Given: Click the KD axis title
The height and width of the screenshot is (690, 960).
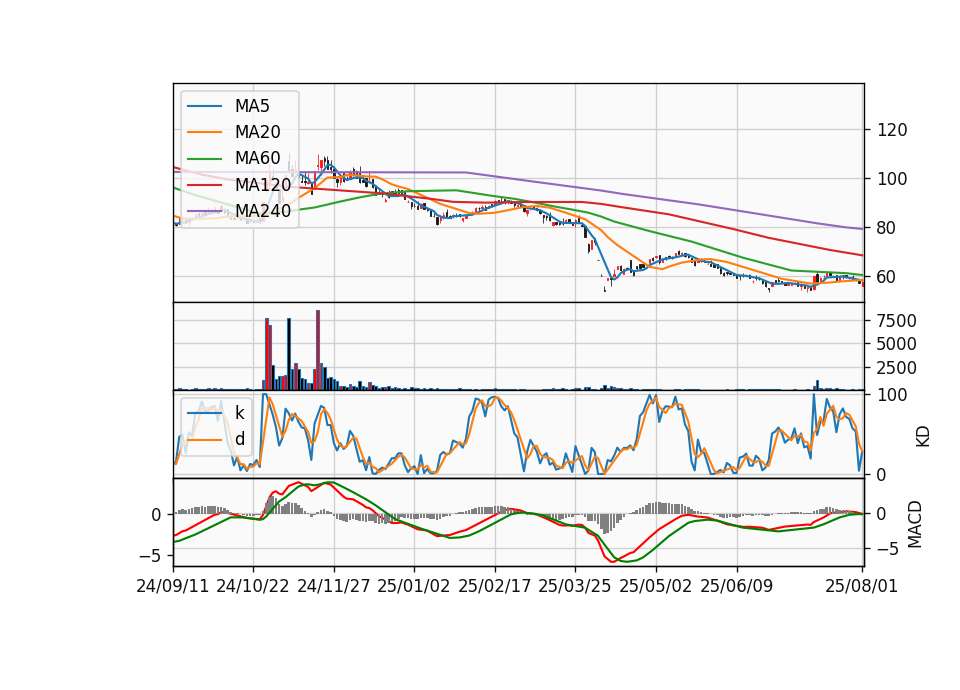Looking at the screenshot, I should pos(923,437).
